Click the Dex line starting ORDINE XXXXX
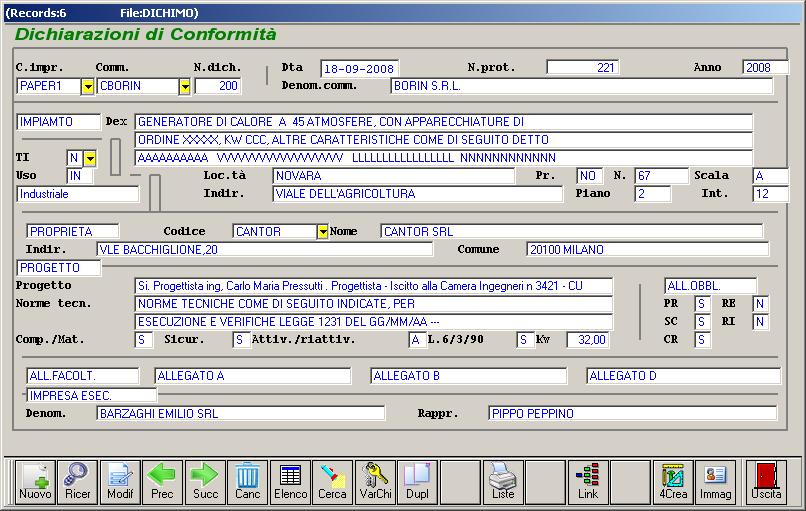The height and width of the screenshot is (511, 806). [x=444, y=140]
